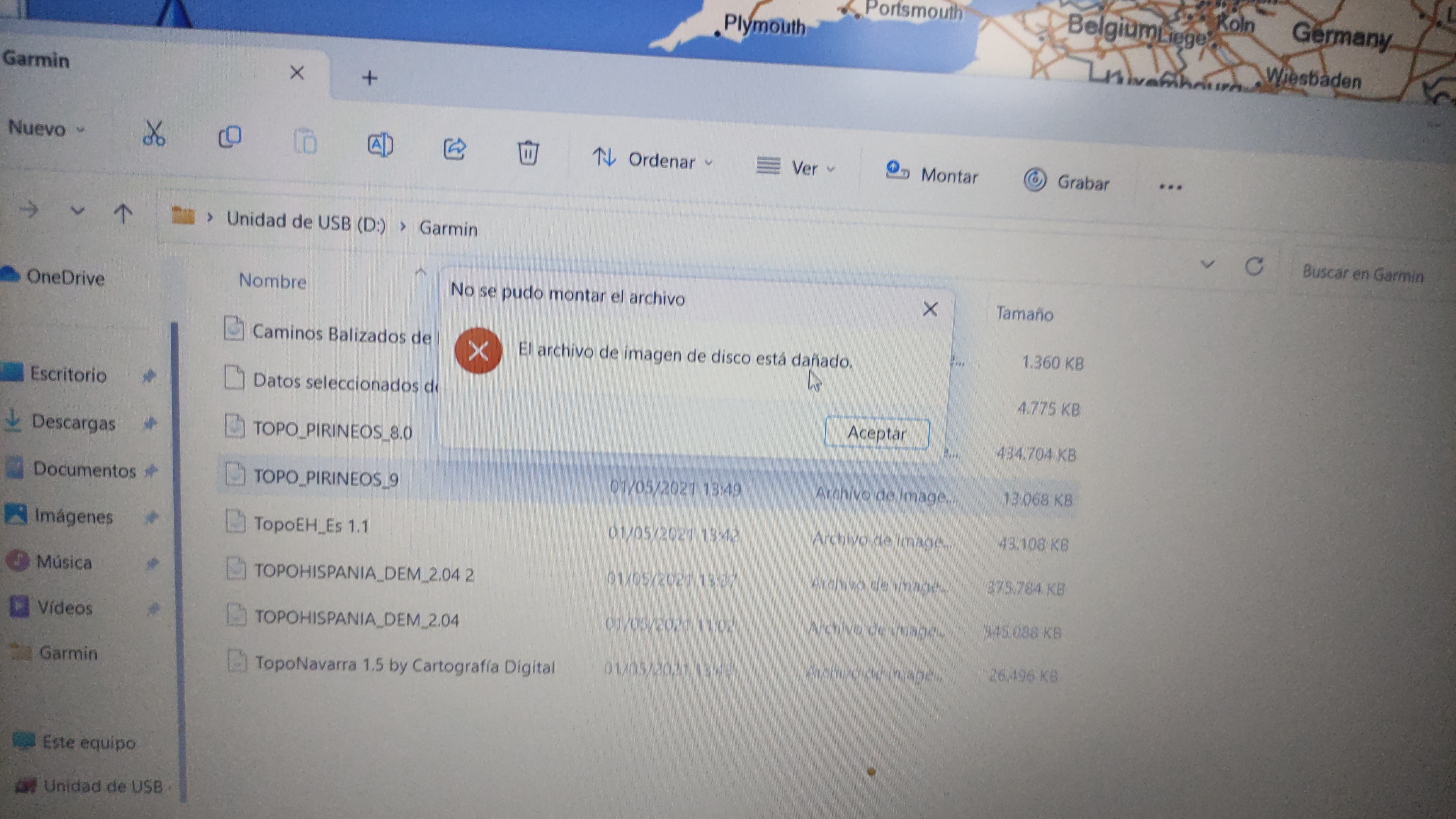Refresh the folder with the reload icon

click(1254, 267)
